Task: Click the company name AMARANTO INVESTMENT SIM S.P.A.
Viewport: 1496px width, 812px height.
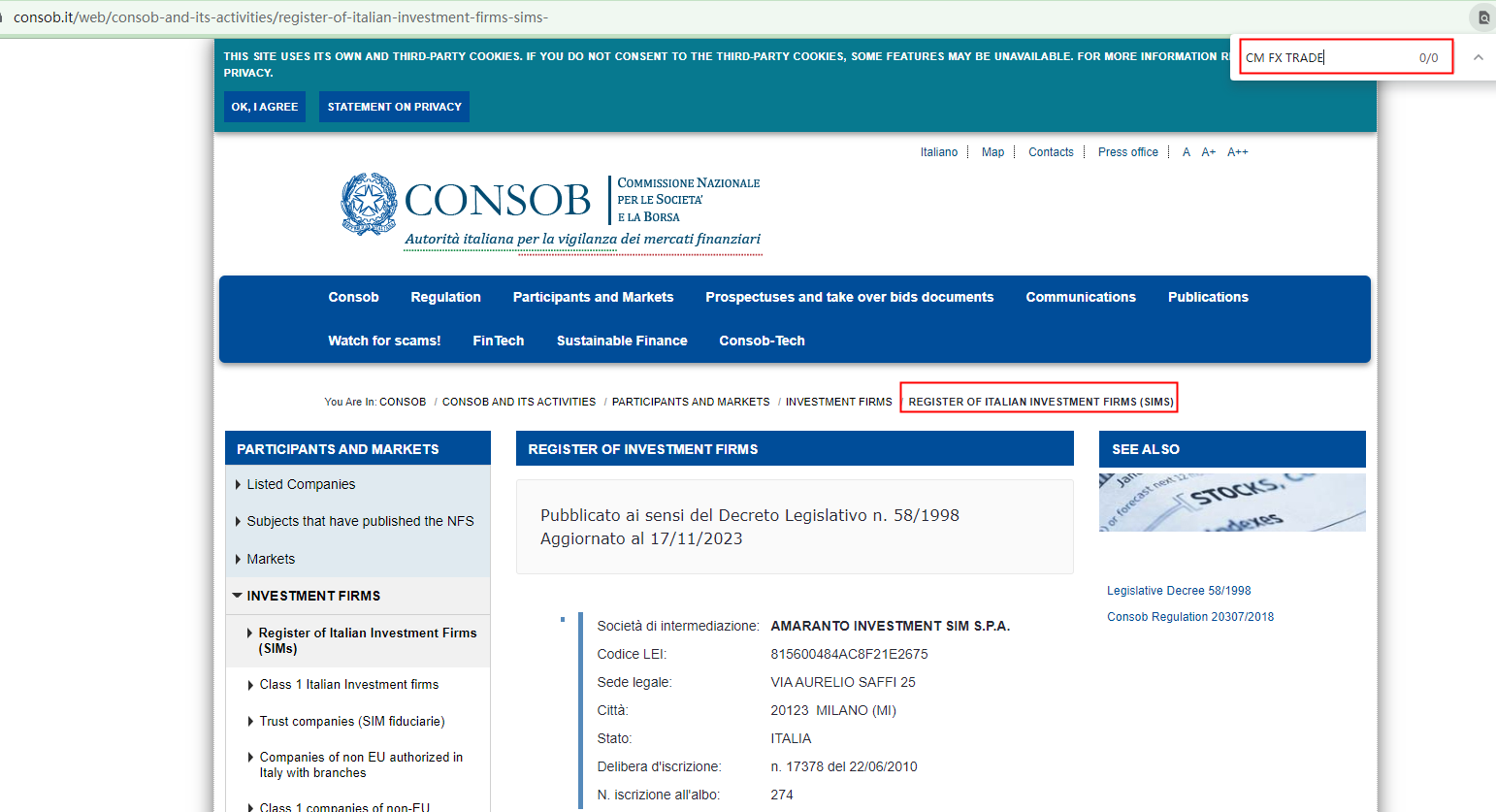Action: point(891,626)
